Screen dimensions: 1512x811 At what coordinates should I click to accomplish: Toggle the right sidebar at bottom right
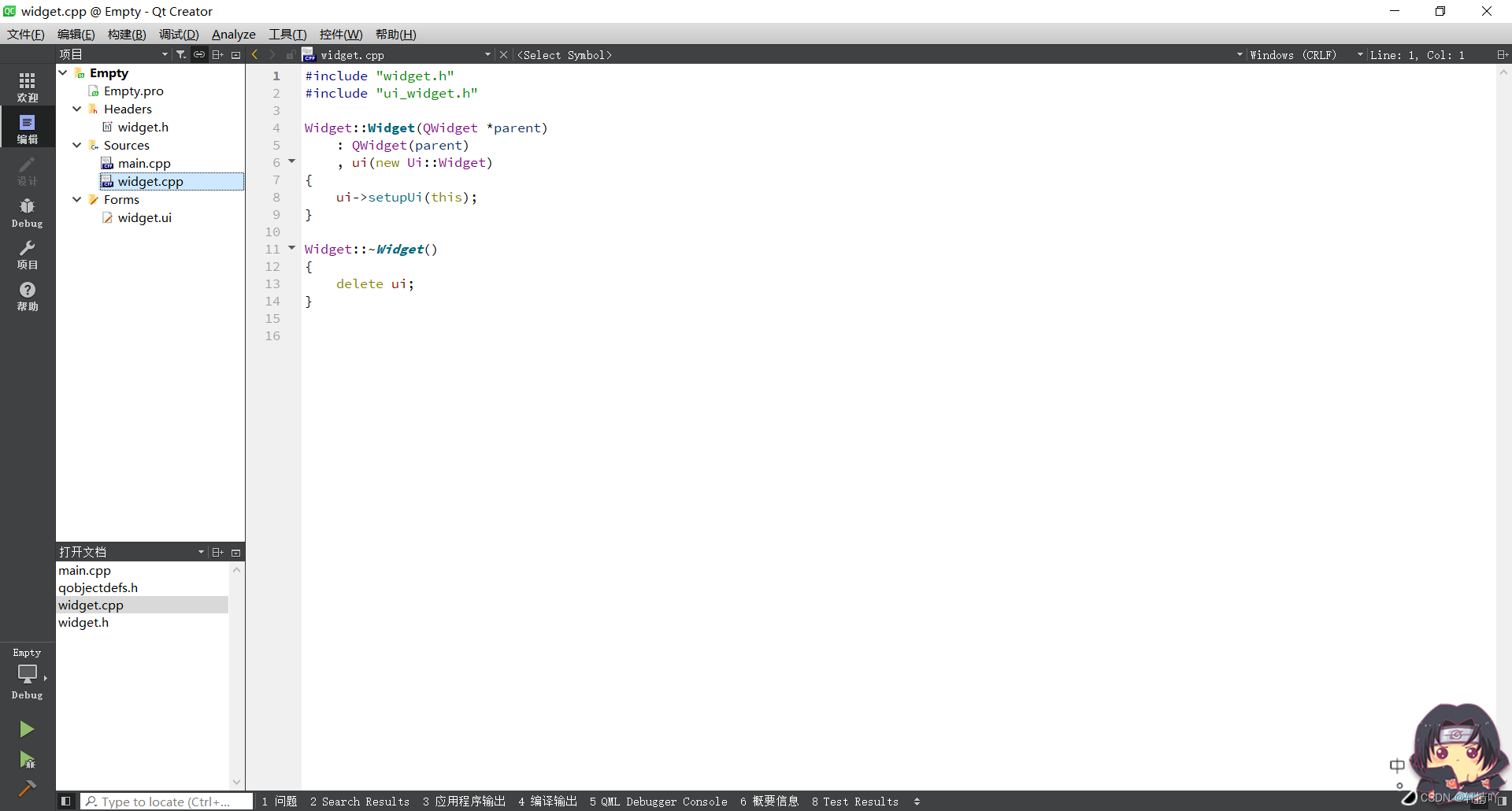1502,801
